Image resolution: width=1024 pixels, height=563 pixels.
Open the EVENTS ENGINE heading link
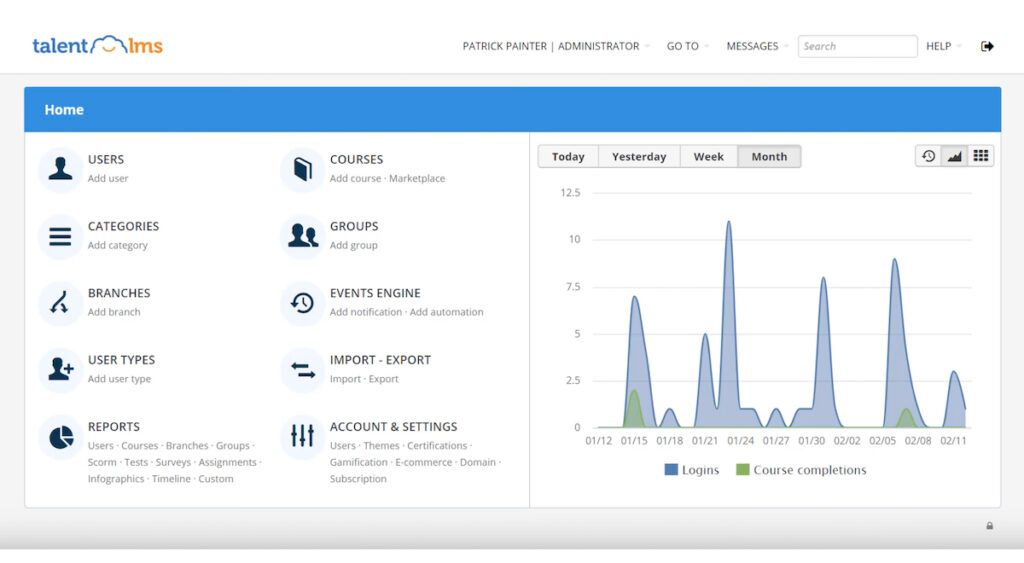coord(375,293)
